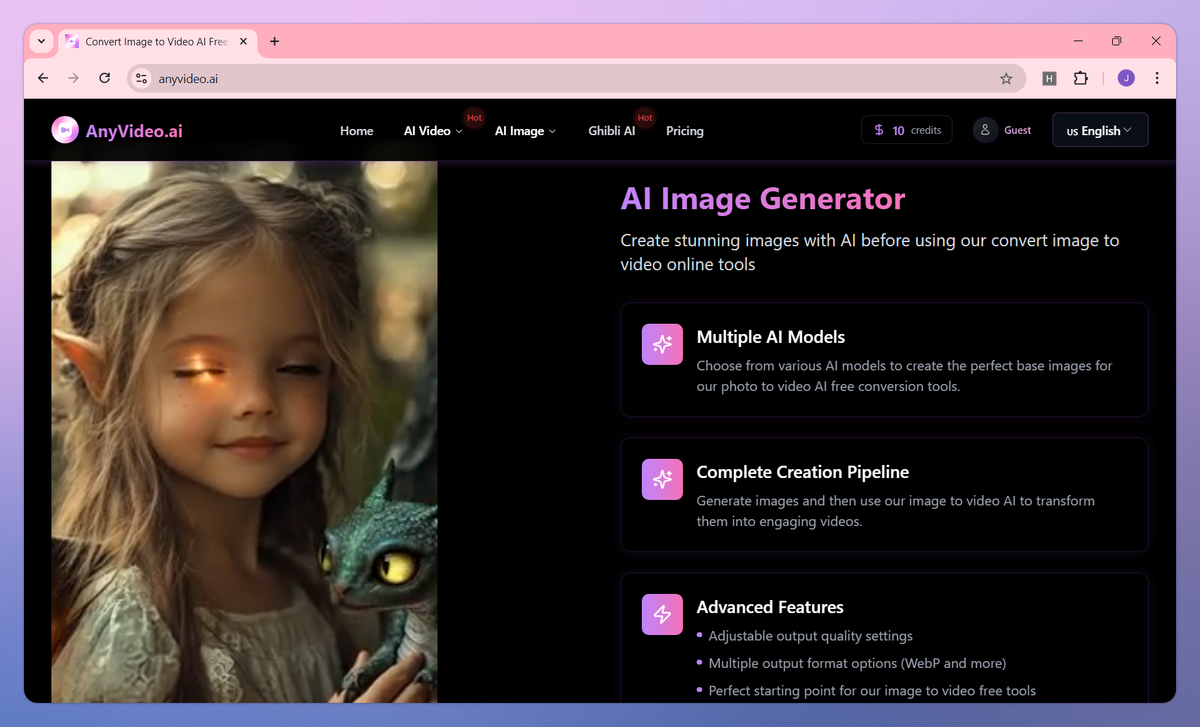This screenshot has height=727, width=1200.
Task: Reload the page with the refresh icon
Action: click(x=104, y=78)
